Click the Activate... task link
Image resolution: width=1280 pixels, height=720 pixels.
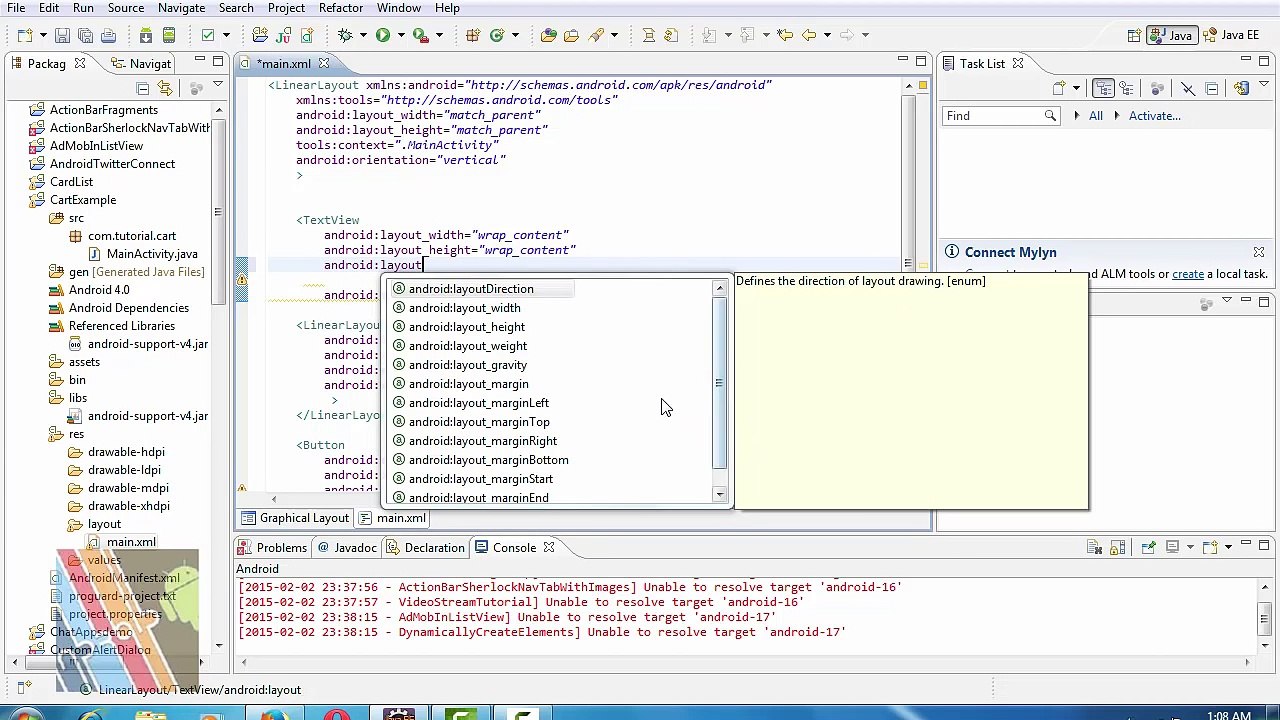[1155, 116]
